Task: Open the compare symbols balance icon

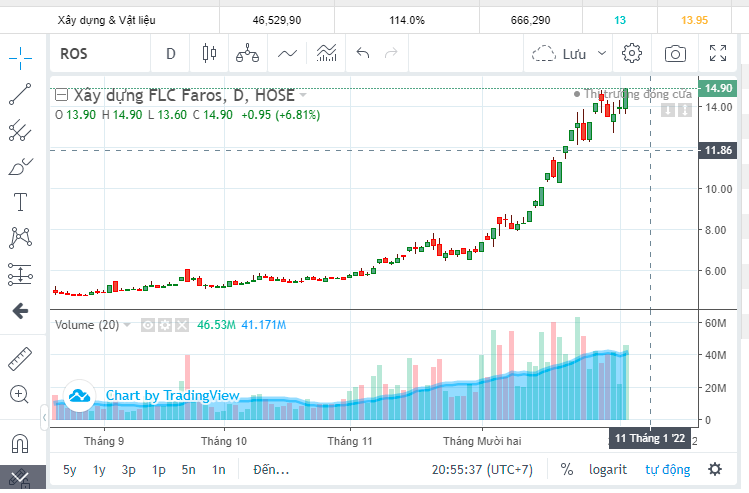Action: pos(247,54)
